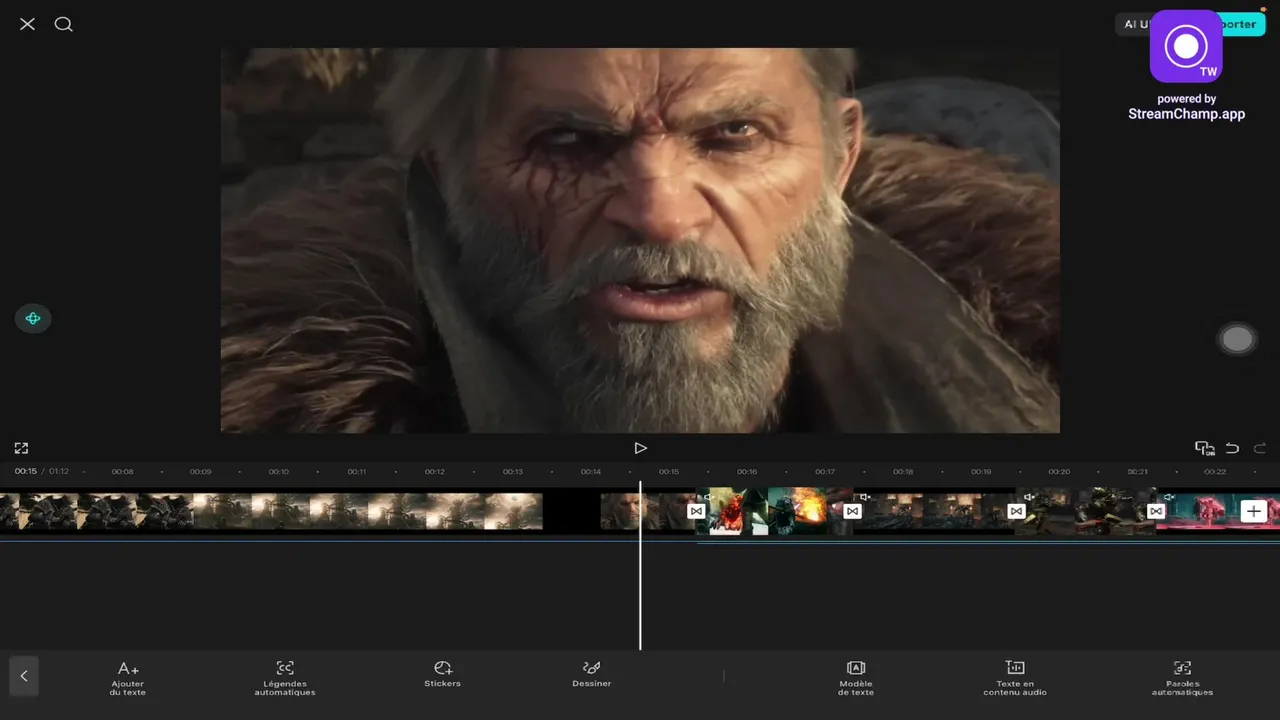Tap the teal keyframe icon beside the preview
The height and width of the screenshot is (720, 1280).
[33, 318]
